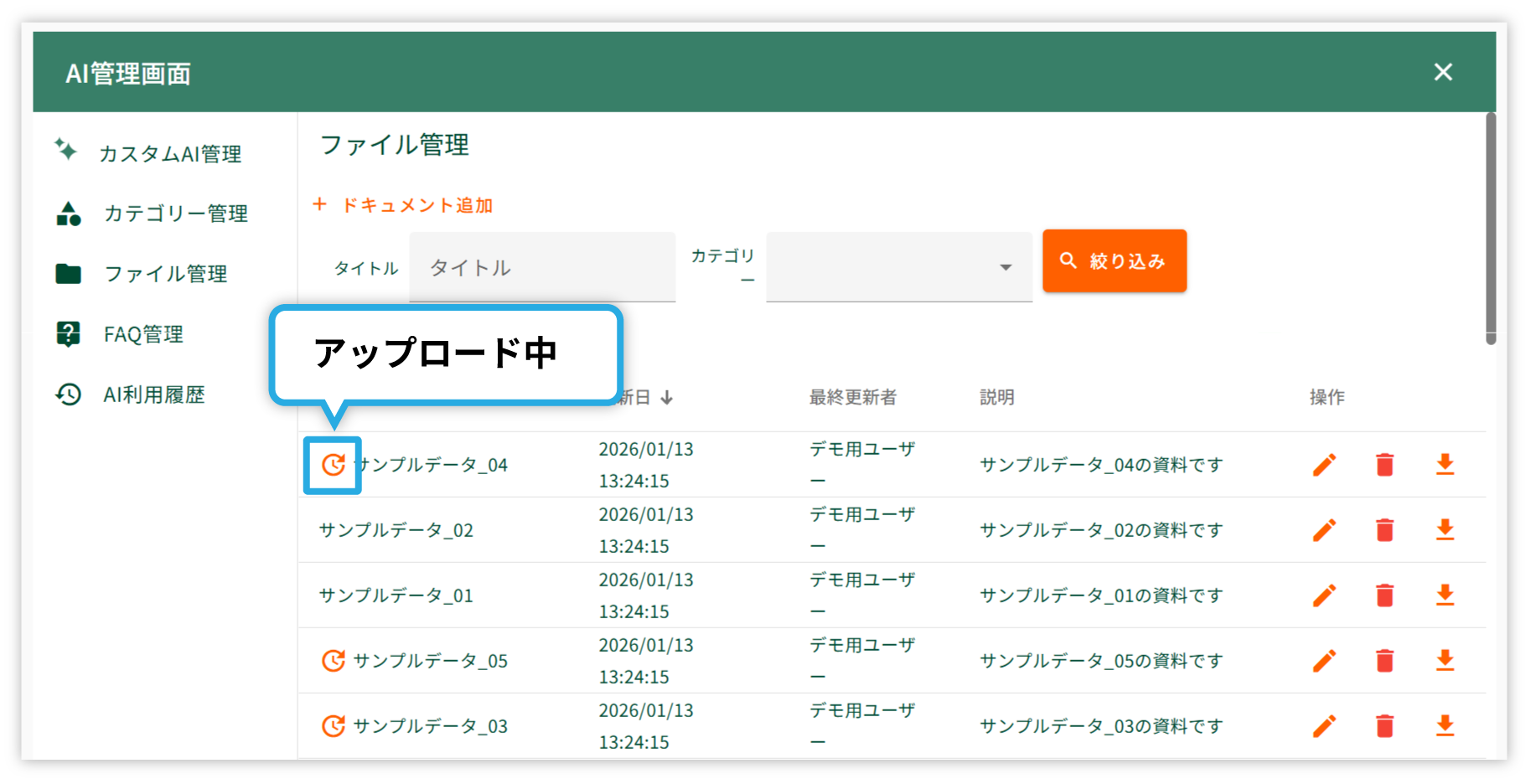The height and width of the screenshot is (784, 1536).
Task: Delete サンプルデータ_02 with trash icon
Action: coord(1384,530)
